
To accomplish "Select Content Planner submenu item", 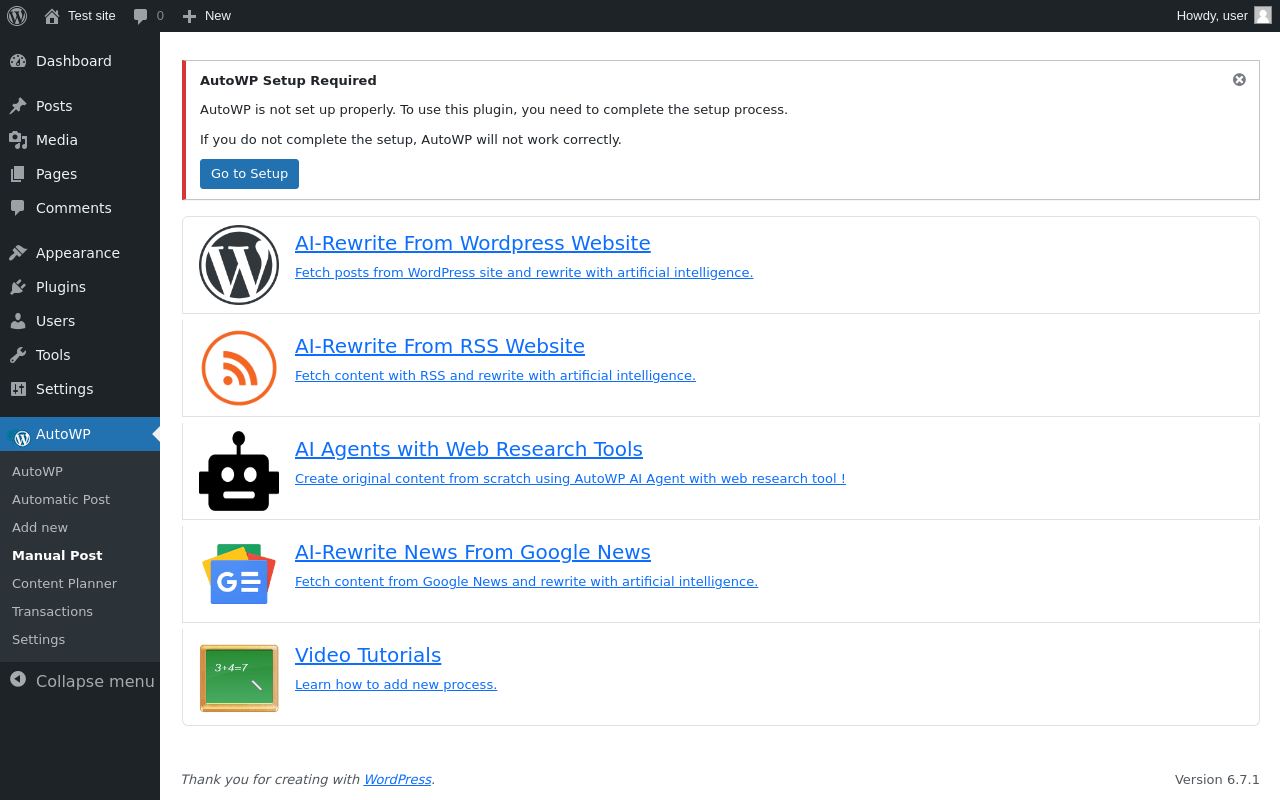I will 64,583.
